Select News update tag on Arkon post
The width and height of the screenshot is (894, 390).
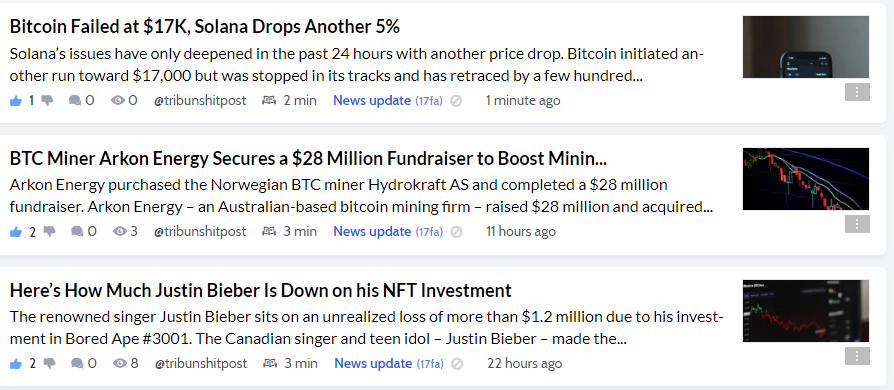click(x=372, y=231)
